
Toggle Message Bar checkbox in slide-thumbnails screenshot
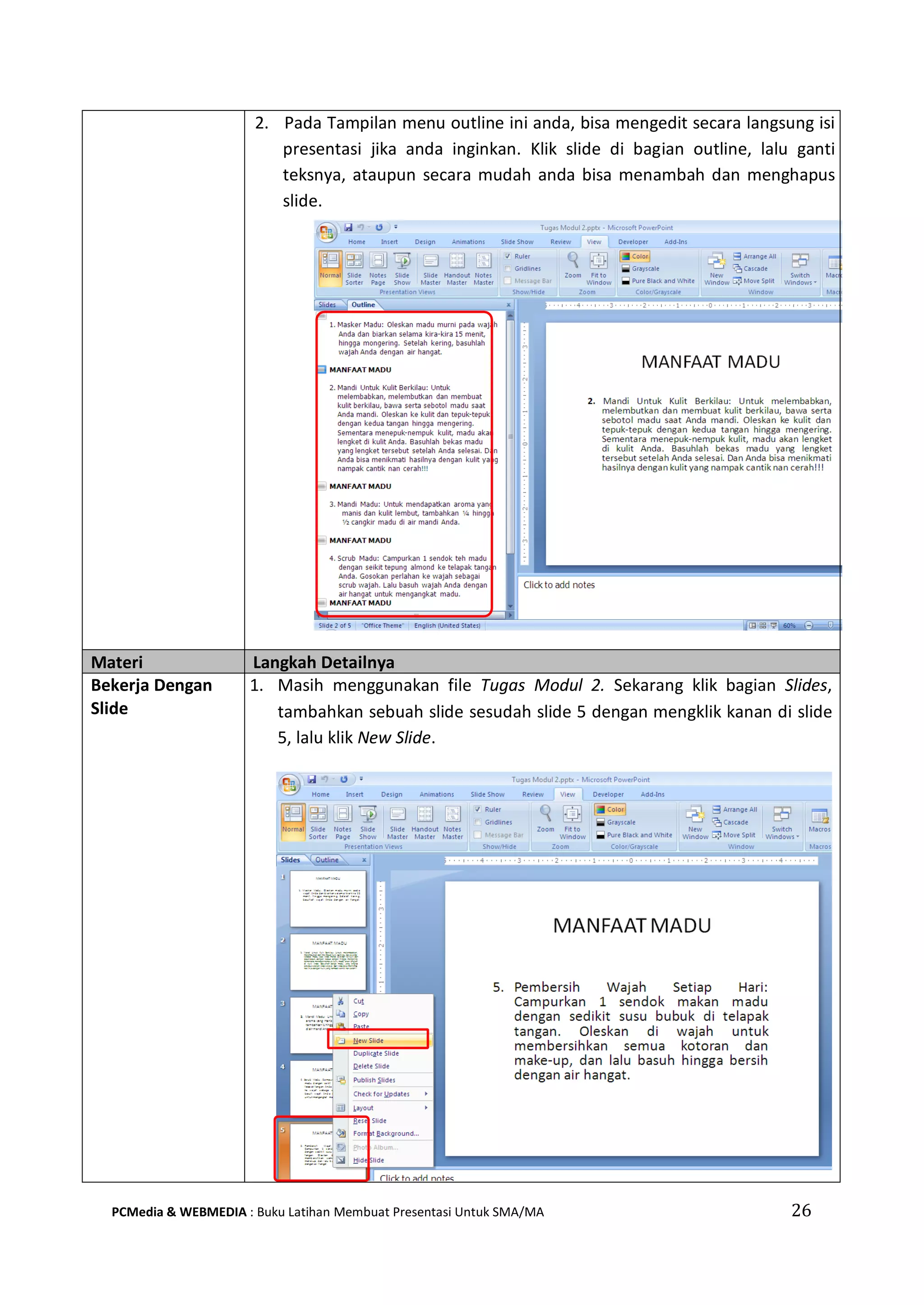point(478,835)
